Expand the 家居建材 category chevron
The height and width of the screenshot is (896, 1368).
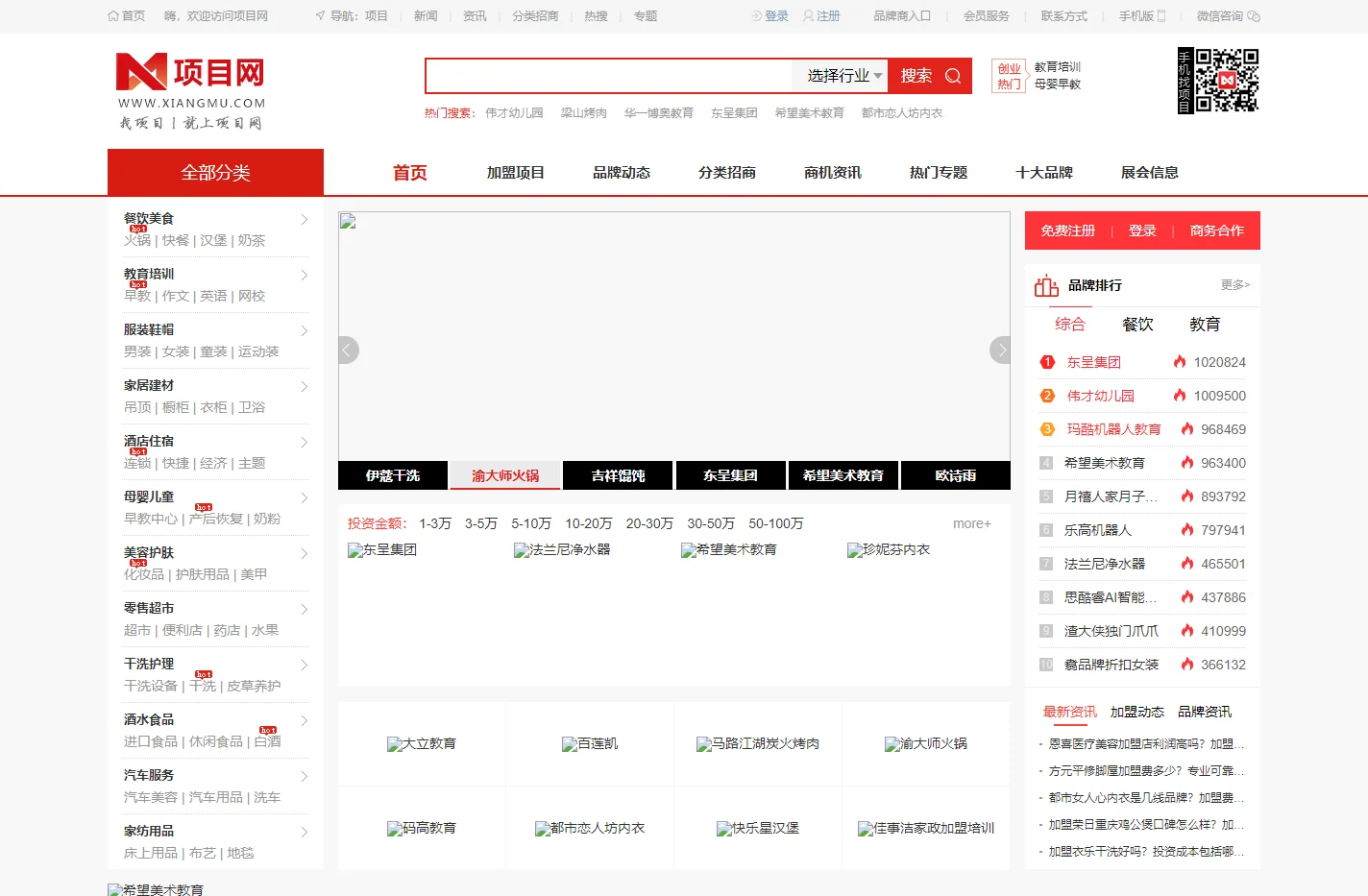[x=305, y=387]
